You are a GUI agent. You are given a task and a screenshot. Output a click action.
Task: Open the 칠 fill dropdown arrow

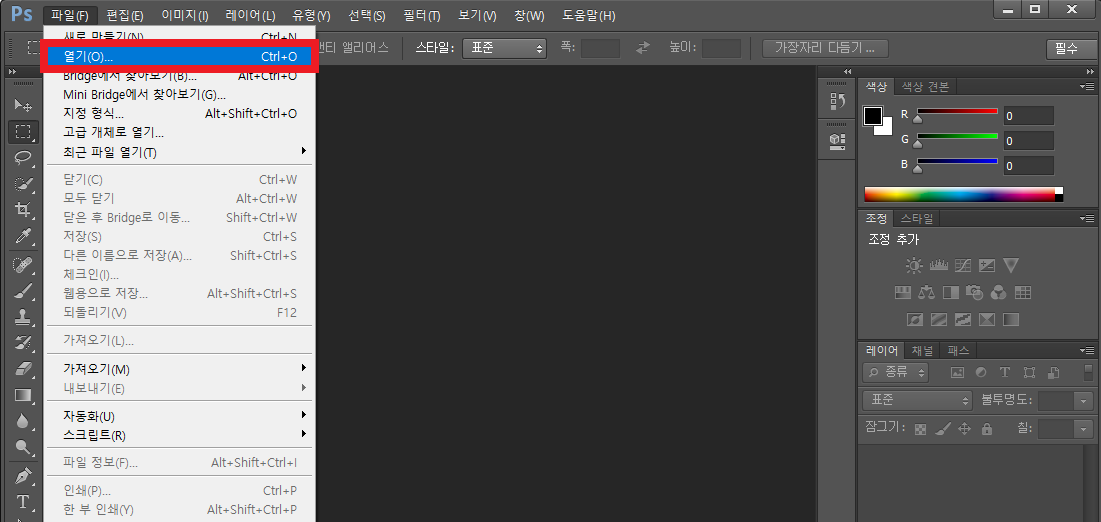tap(1084, 429)
